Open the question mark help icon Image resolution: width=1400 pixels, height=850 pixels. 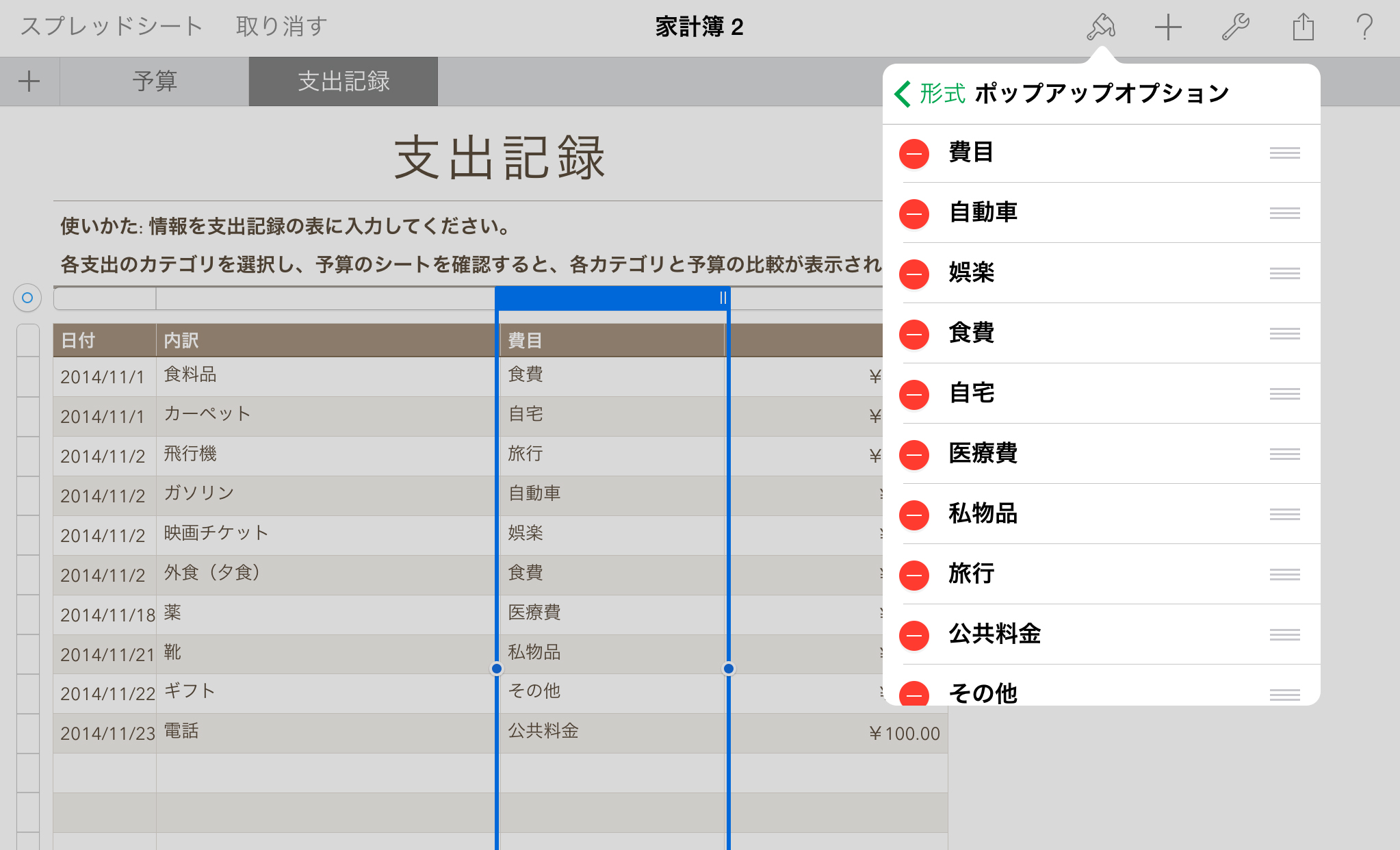1364,27
